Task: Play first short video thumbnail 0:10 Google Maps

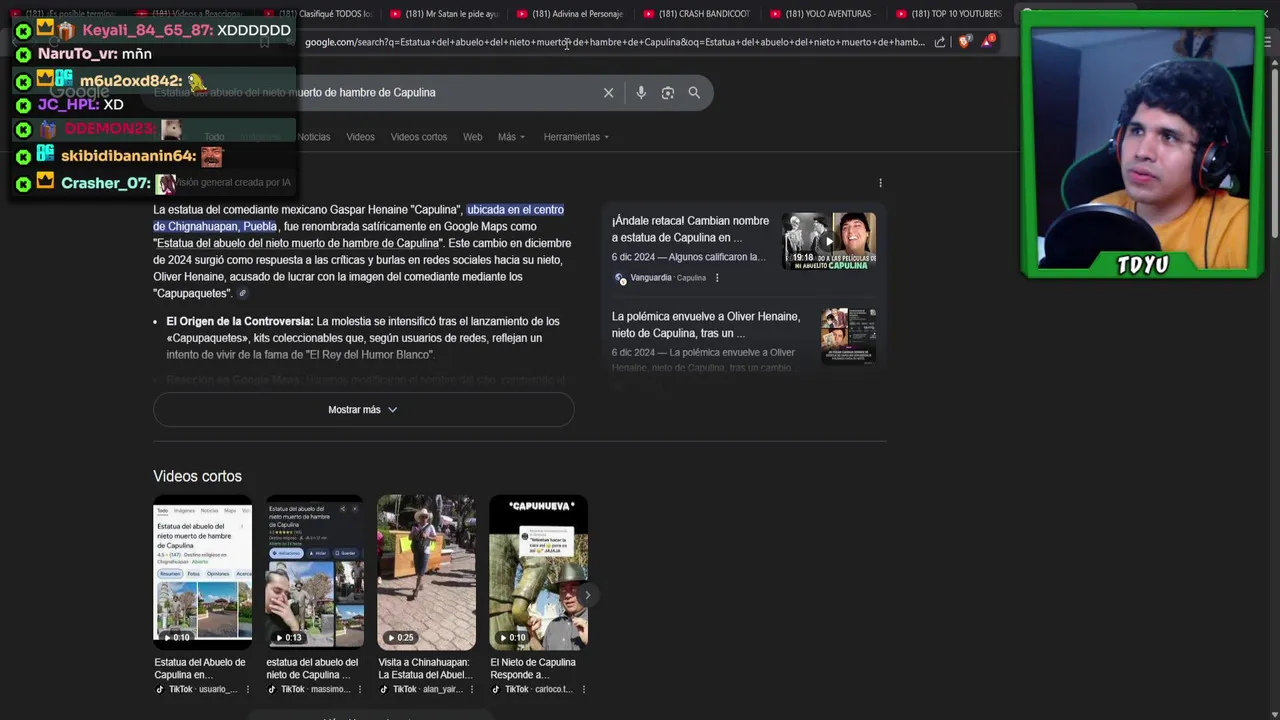Action: click(202, 572)
